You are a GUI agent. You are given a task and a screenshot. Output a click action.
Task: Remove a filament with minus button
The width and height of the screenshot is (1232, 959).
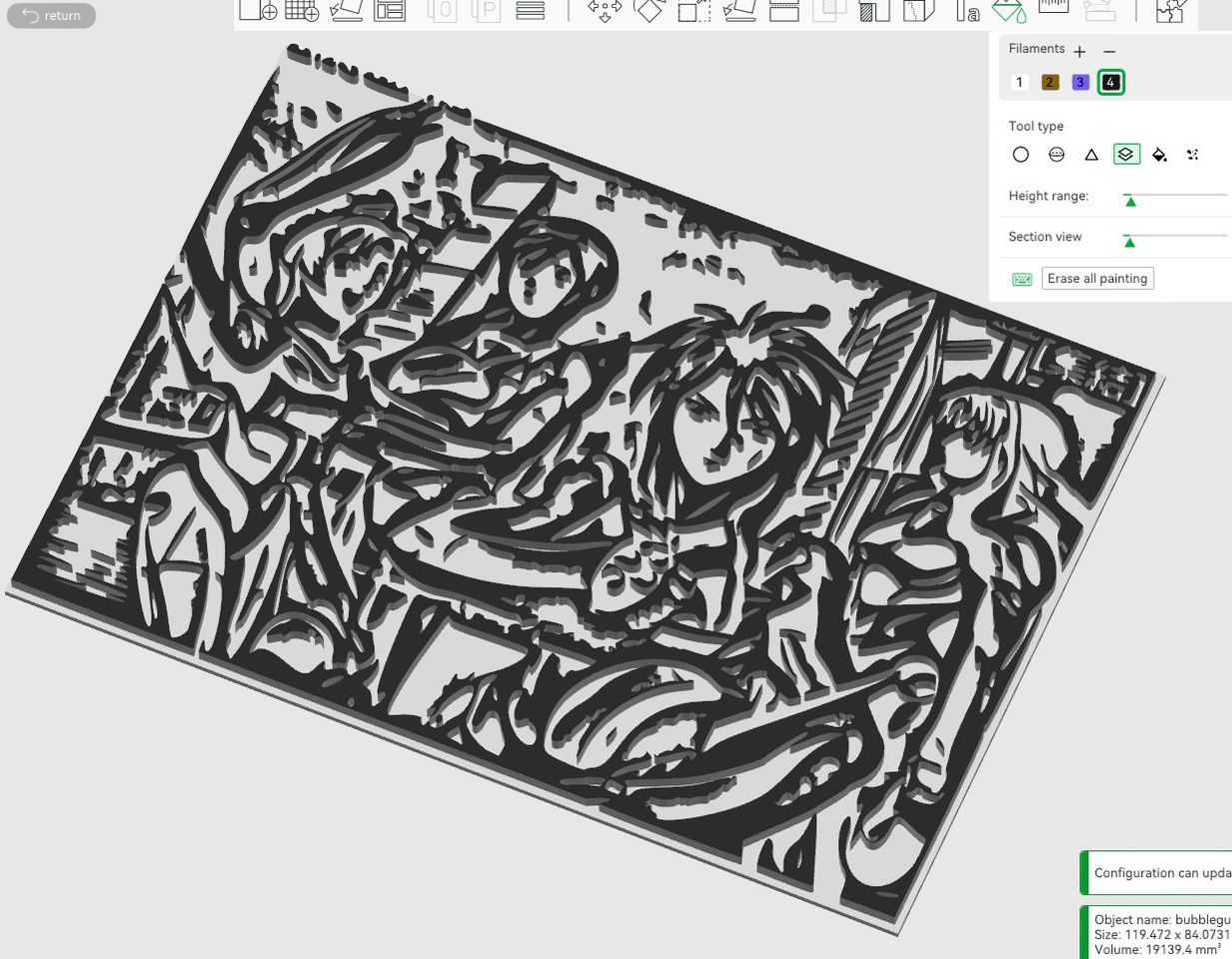(x=1109, y=51)
